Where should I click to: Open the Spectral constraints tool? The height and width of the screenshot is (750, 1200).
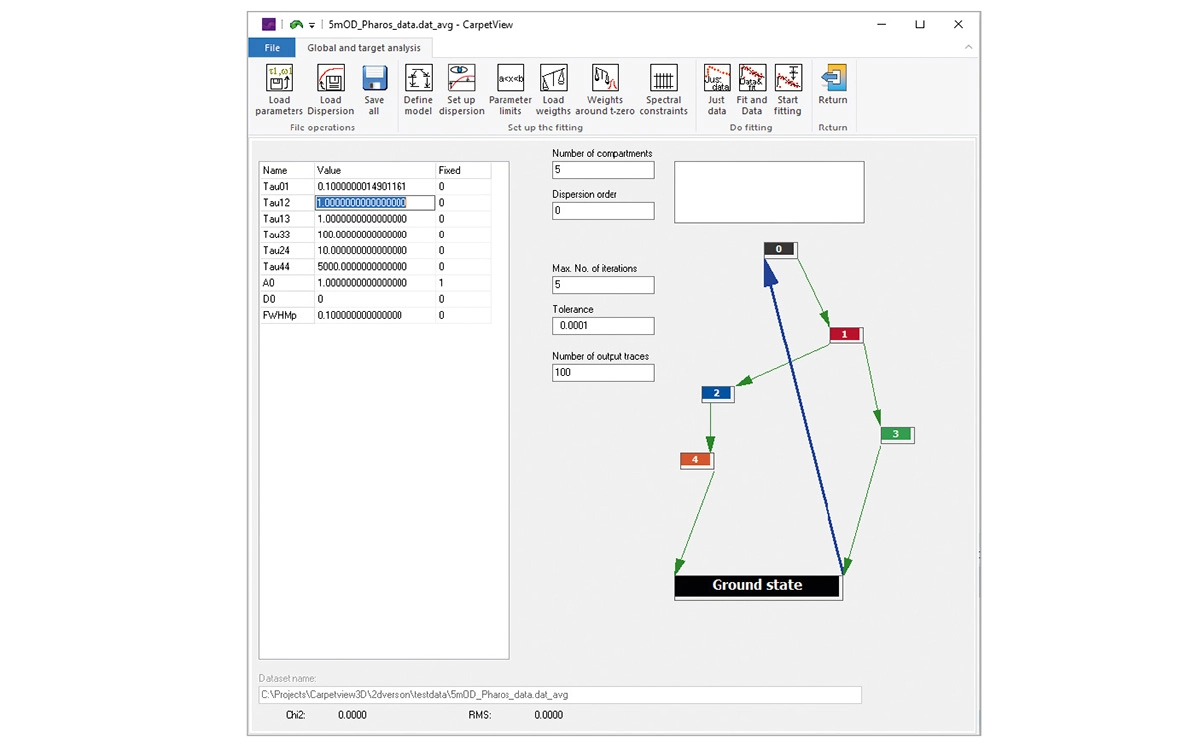click(664, 79)
